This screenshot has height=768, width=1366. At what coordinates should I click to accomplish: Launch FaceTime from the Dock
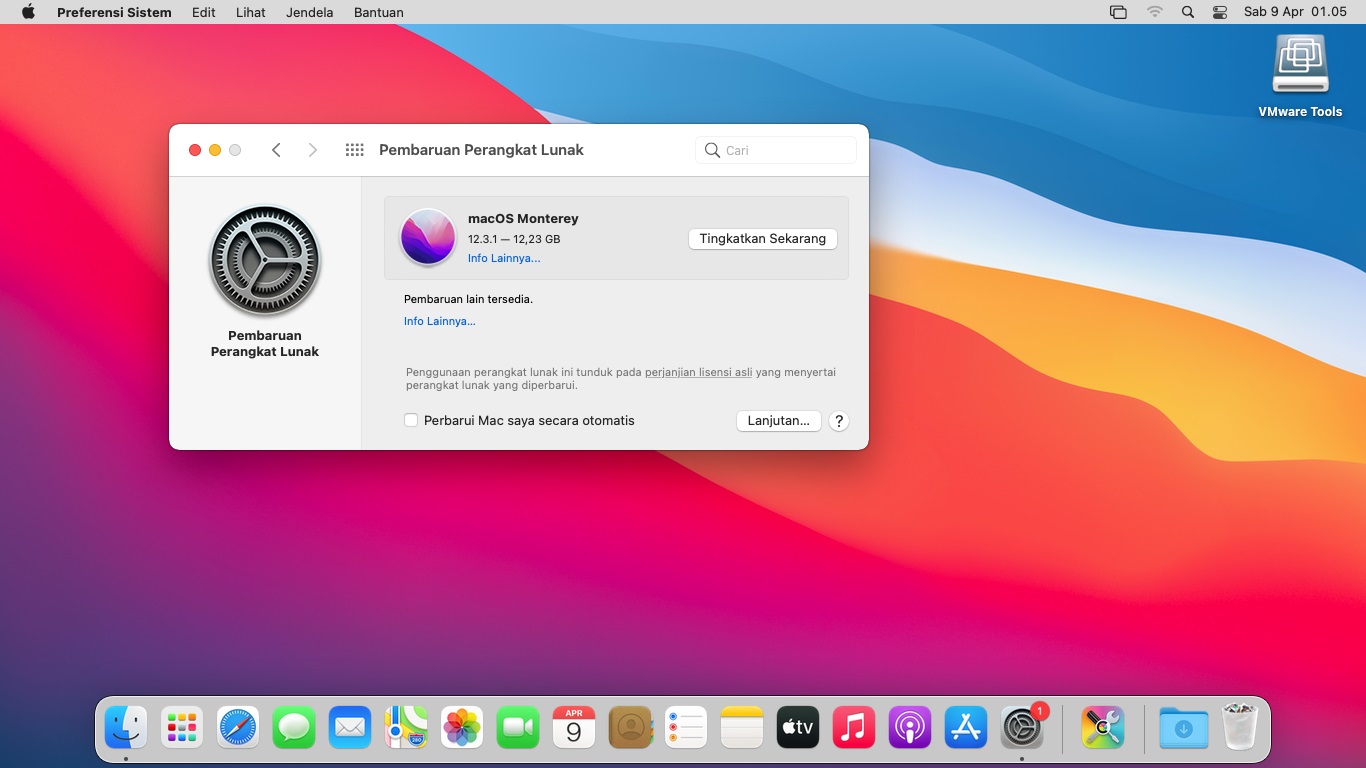coord(518,727)
